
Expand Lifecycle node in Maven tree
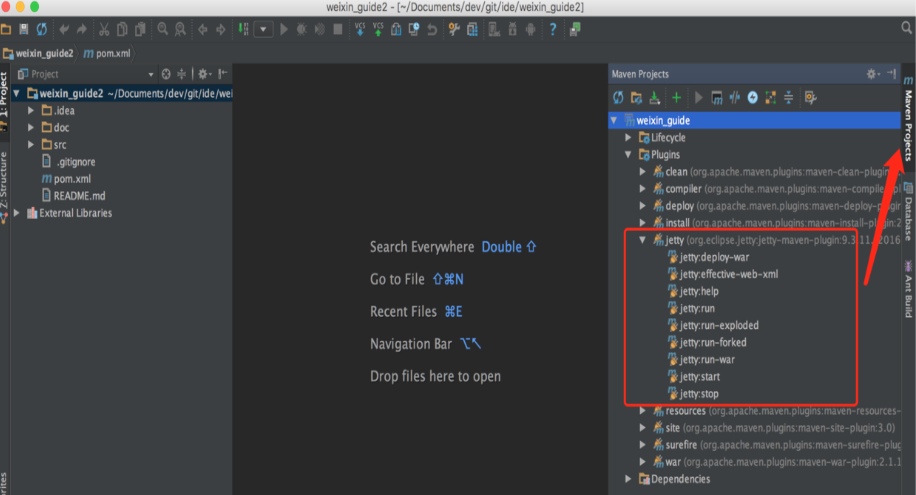coord(628,137)
